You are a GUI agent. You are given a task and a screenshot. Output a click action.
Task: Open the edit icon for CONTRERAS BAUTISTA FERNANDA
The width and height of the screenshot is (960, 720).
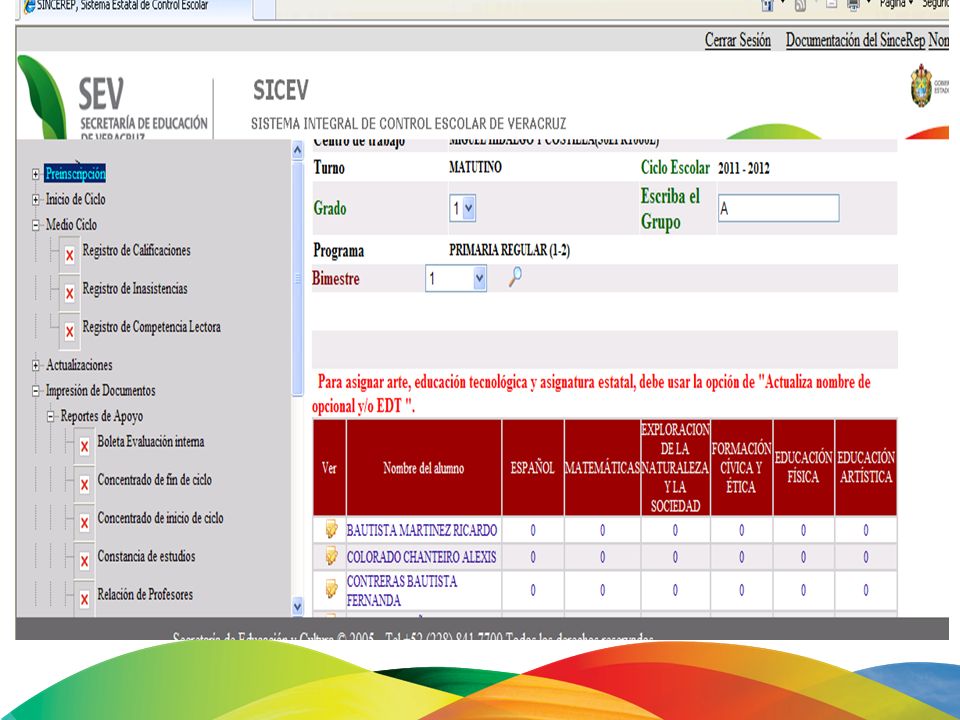click(331, 589)
